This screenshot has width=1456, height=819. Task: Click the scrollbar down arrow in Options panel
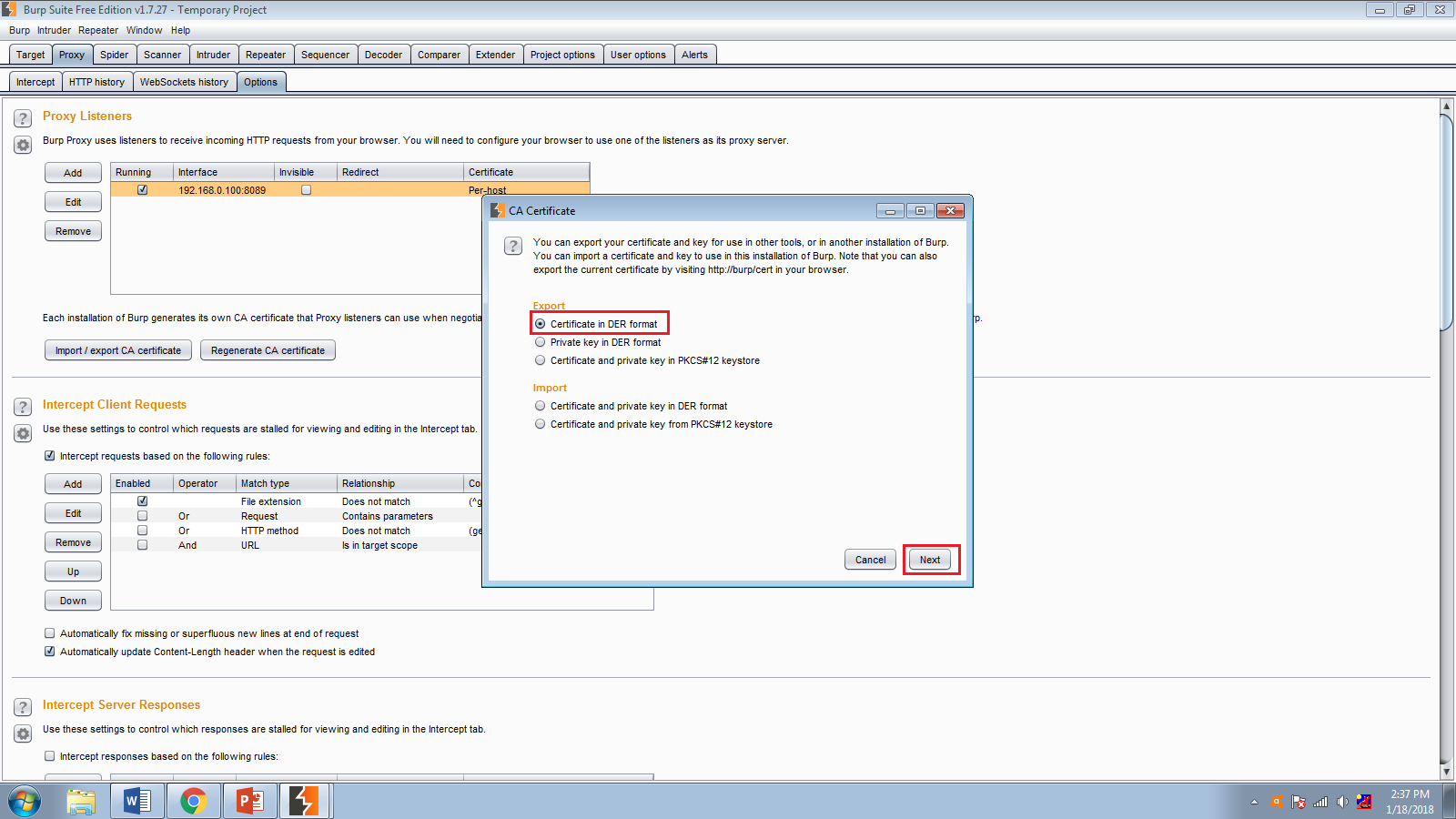[1446, 772]
